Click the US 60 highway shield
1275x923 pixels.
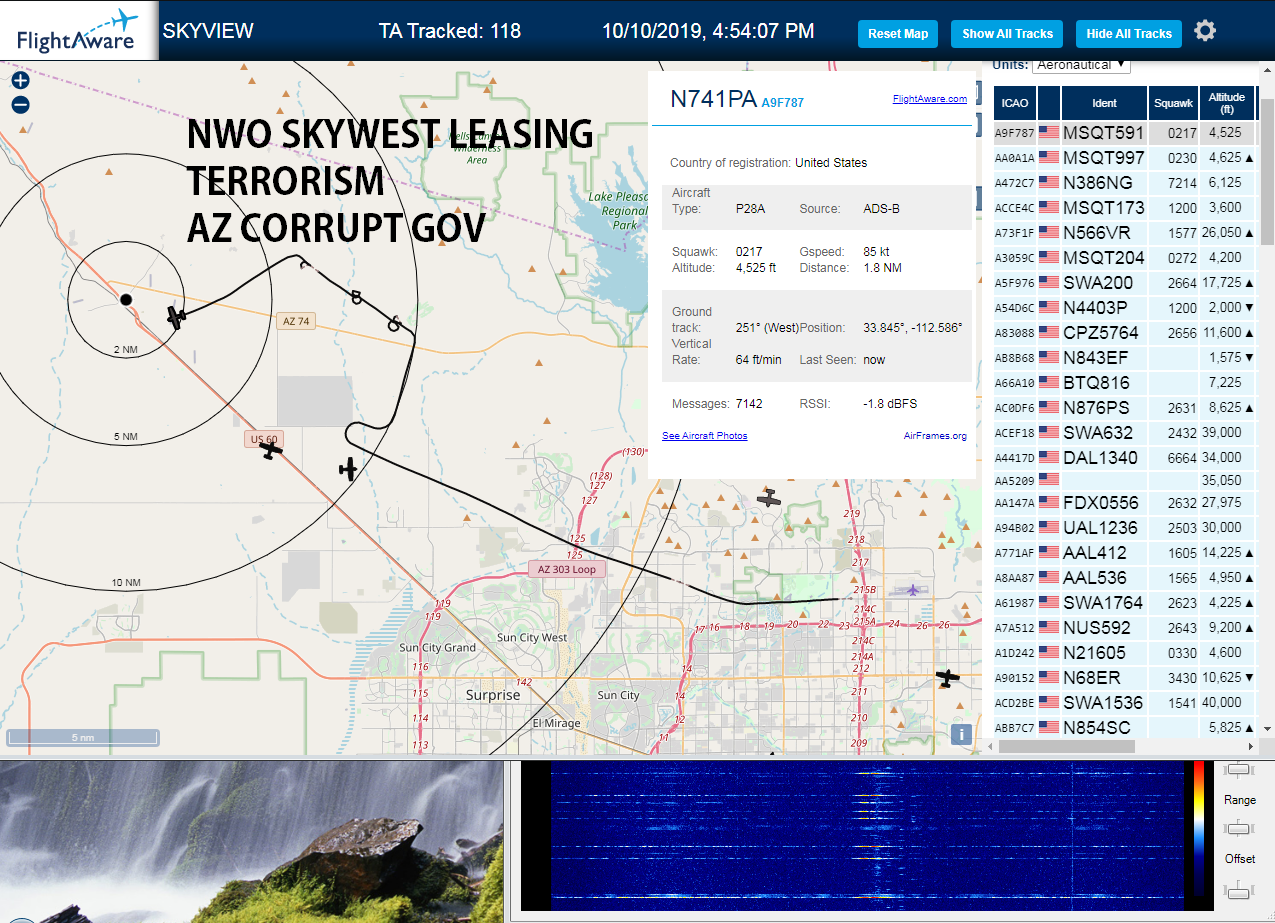pos(263,439)
